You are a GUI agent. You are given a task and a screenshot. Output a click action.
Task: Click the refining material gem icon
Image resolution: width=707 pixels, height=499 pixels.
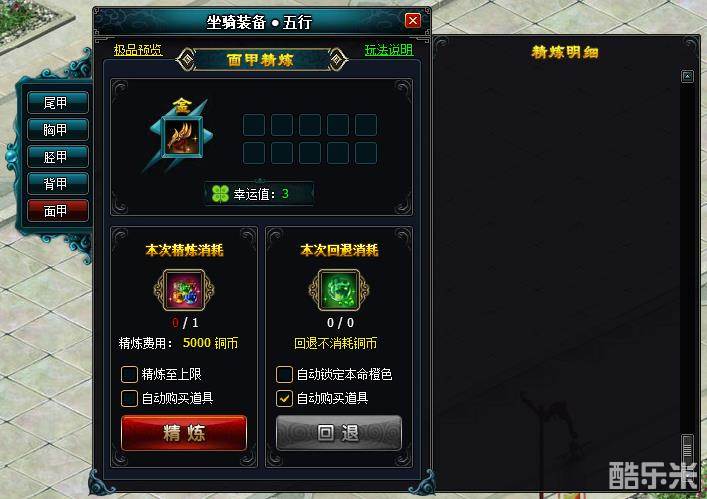pos(184,290)
